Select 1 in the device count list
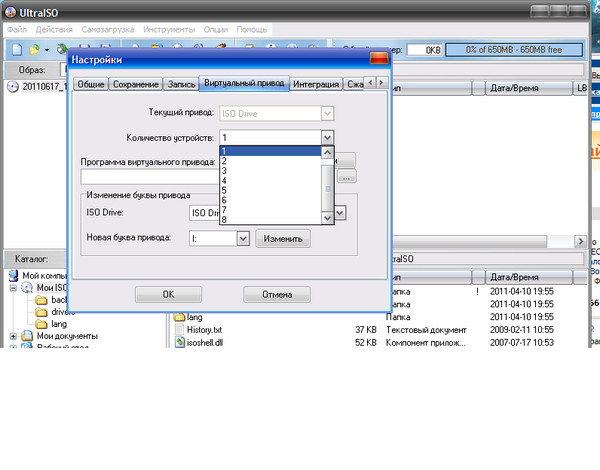 click(271, 151)
